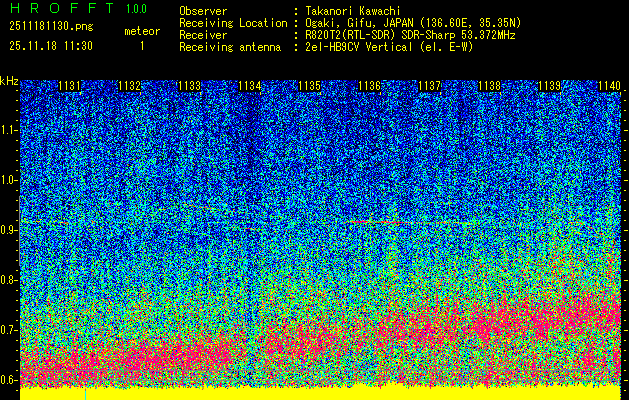This screenshot has width=629, height=400.
Task: Click the 1135 time marker
Action: (x=309, y=86)
